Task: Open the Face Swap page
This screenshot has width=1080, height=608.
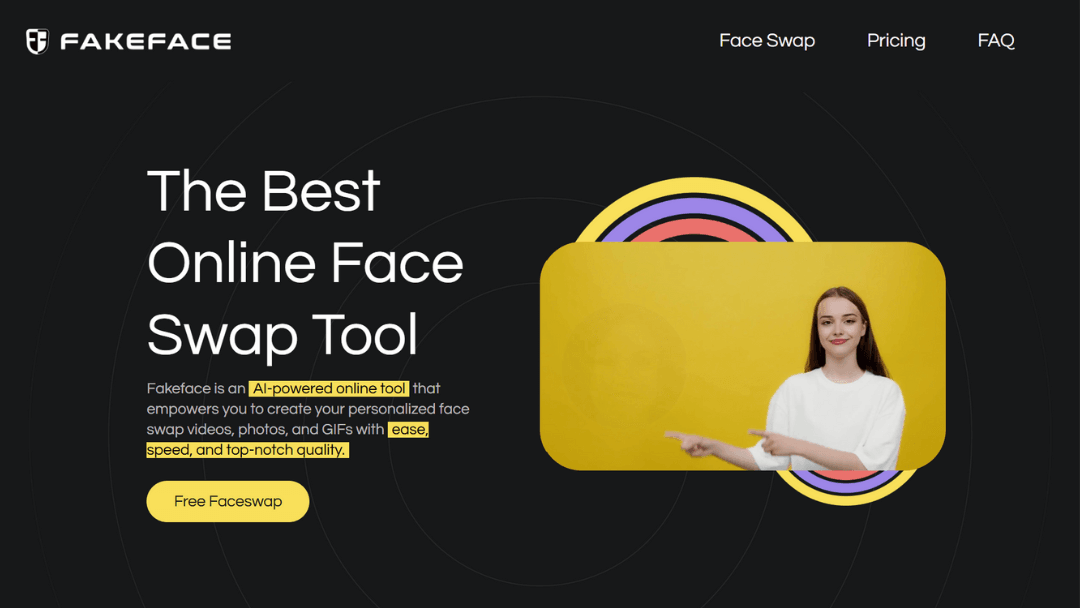Action: tap(767, 41)
